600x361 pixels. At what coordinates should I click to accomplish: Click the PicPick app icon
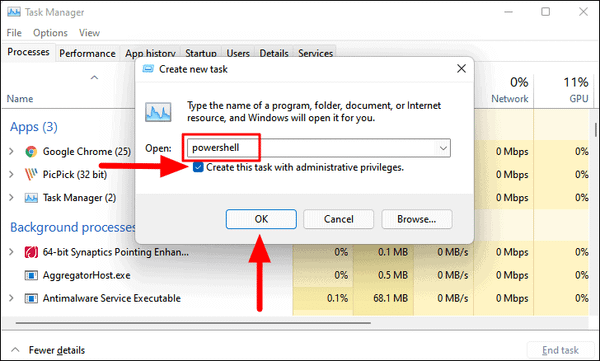(31, 175)
